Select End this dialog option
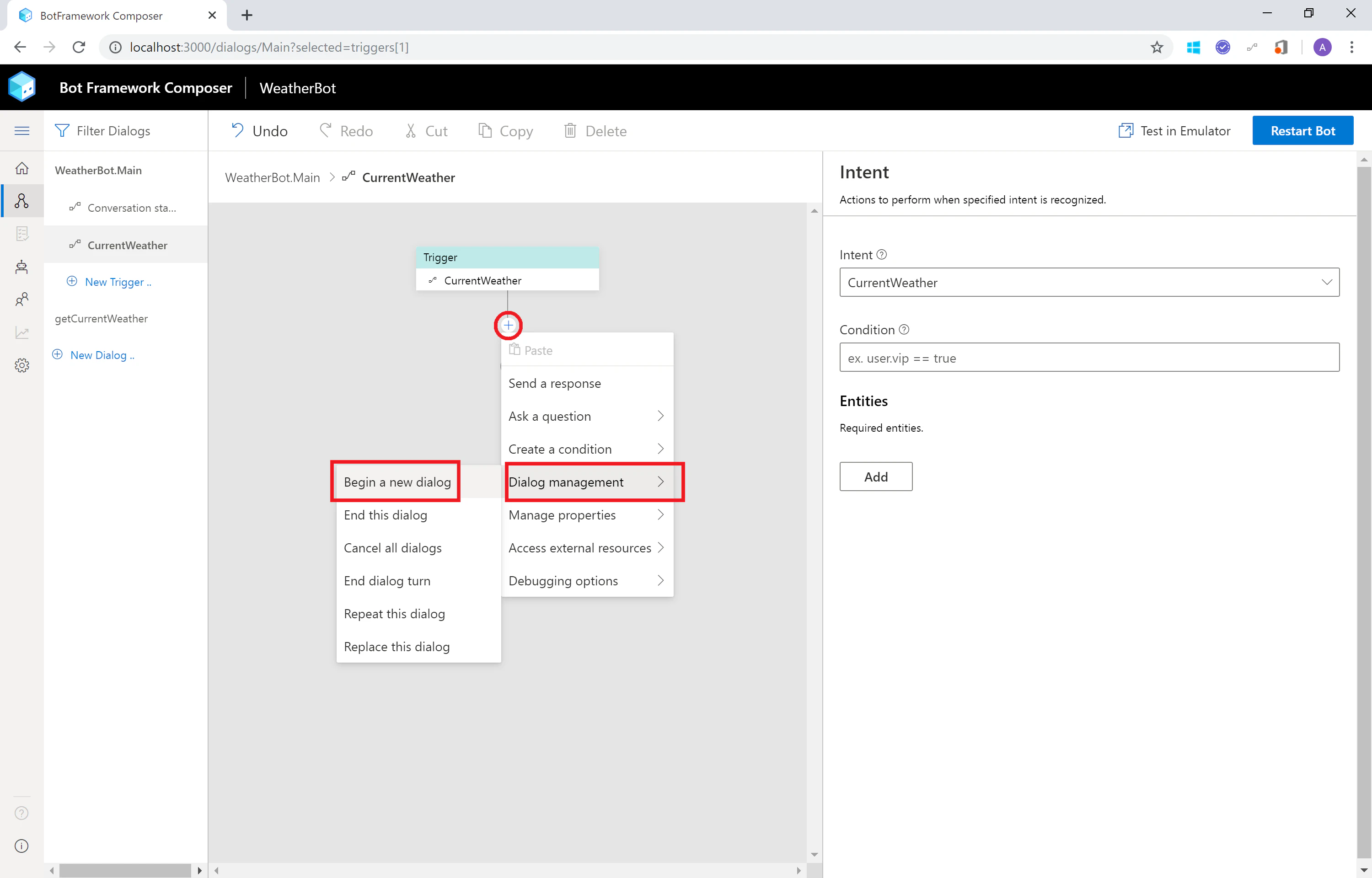The image size is (1372, 878). tap(418, 515)
